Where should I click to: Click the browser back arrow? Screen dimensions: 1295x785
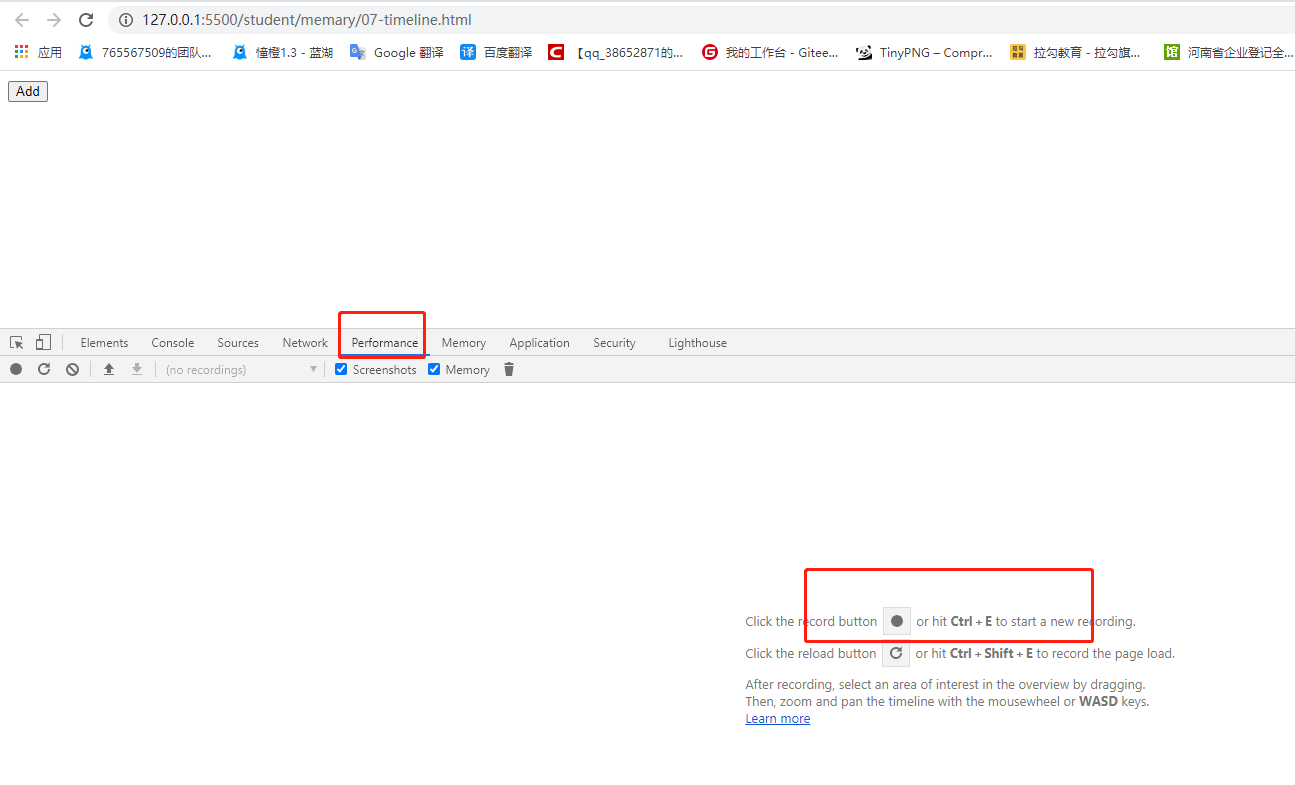[x=22, y=20]
